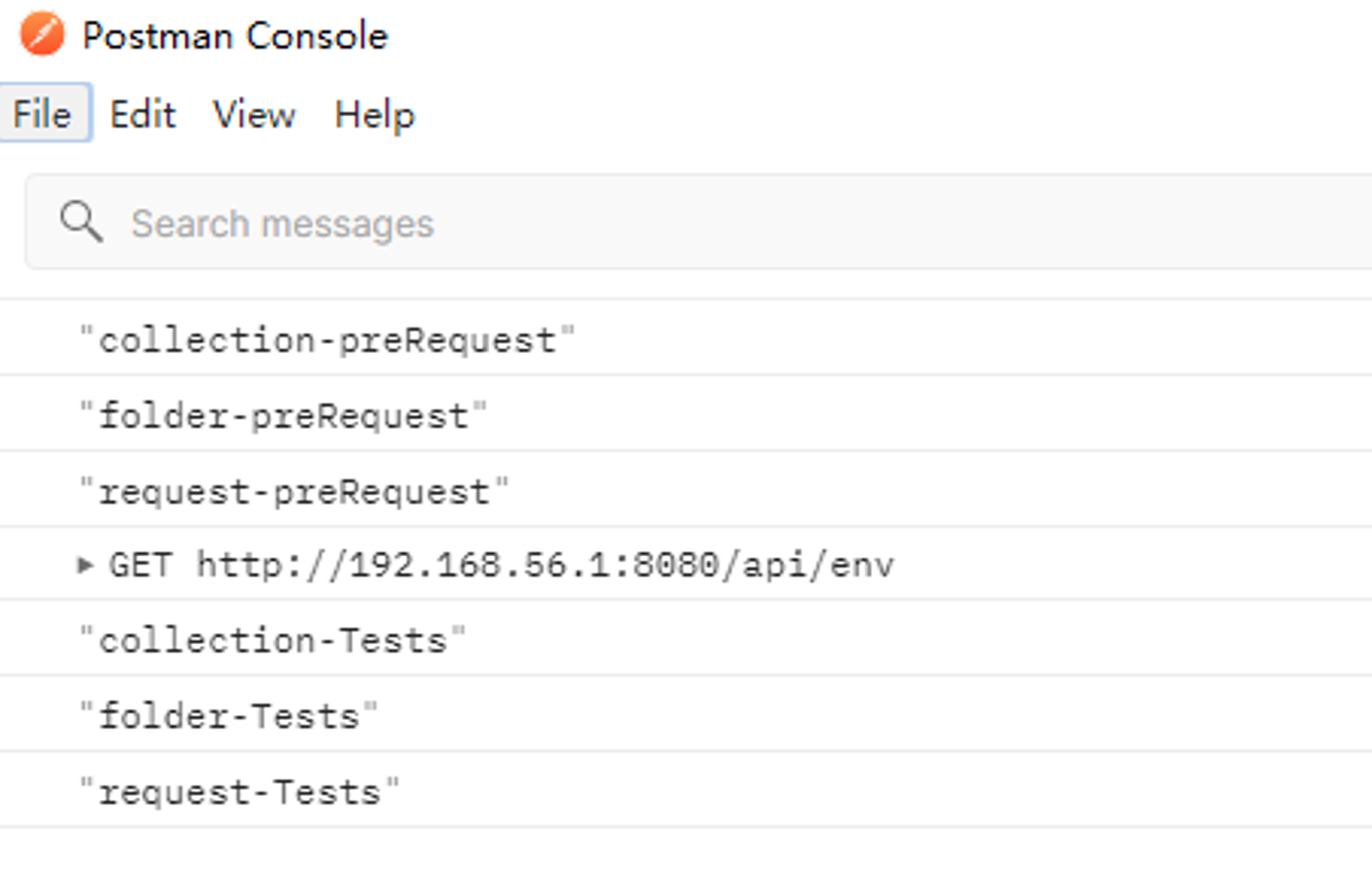This screenshot has width=1372, height=892.
Task: Click the GET http://192.168.56.1:8080/api/env entry
Action: coord(686,564)
